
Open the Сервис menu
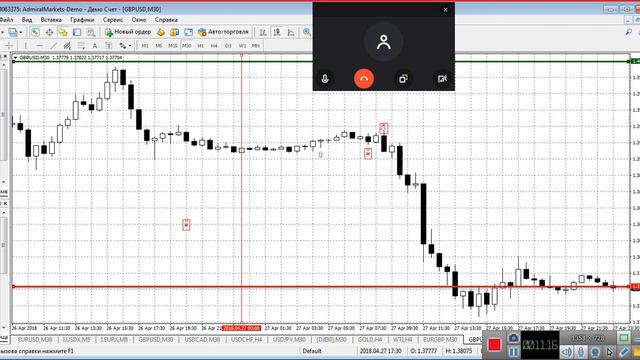tap(113, 20)
